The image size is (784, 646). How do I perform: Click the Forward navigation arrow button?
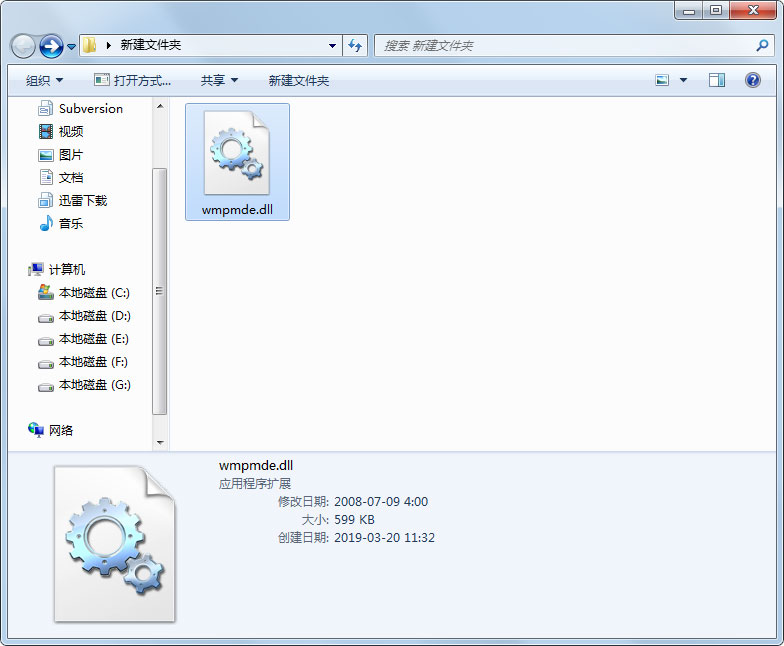click(x=51, y=46)
